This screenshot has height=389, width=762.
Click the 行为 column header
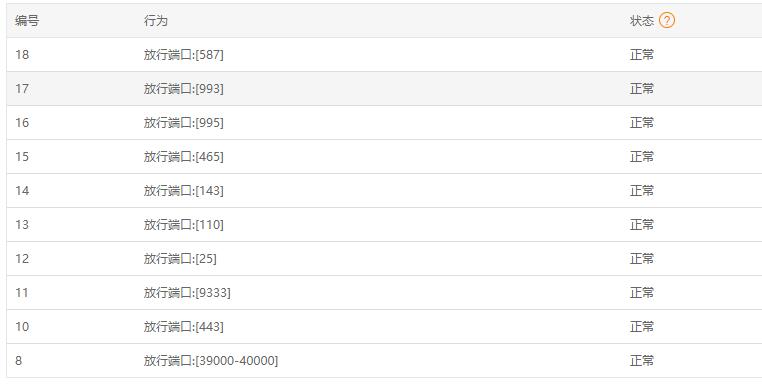pyautogui.click(x=156, y=20)
